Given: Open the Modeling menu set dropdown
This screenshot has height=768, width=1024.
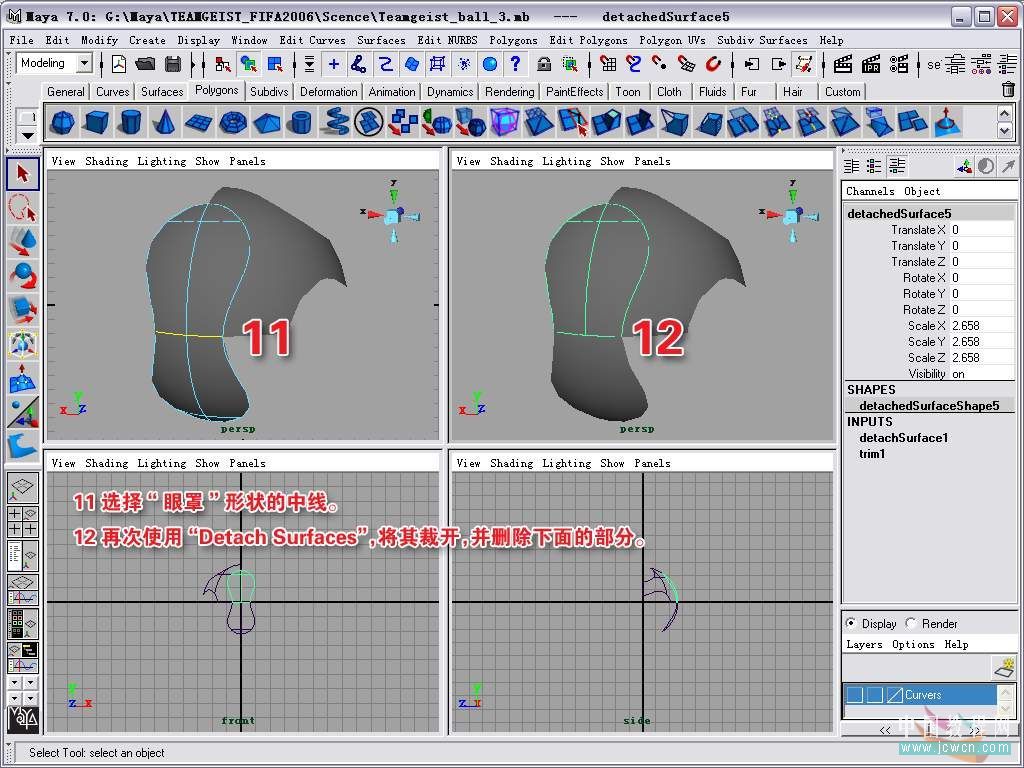Looking at the screenshot, I should tap(84, 63).
